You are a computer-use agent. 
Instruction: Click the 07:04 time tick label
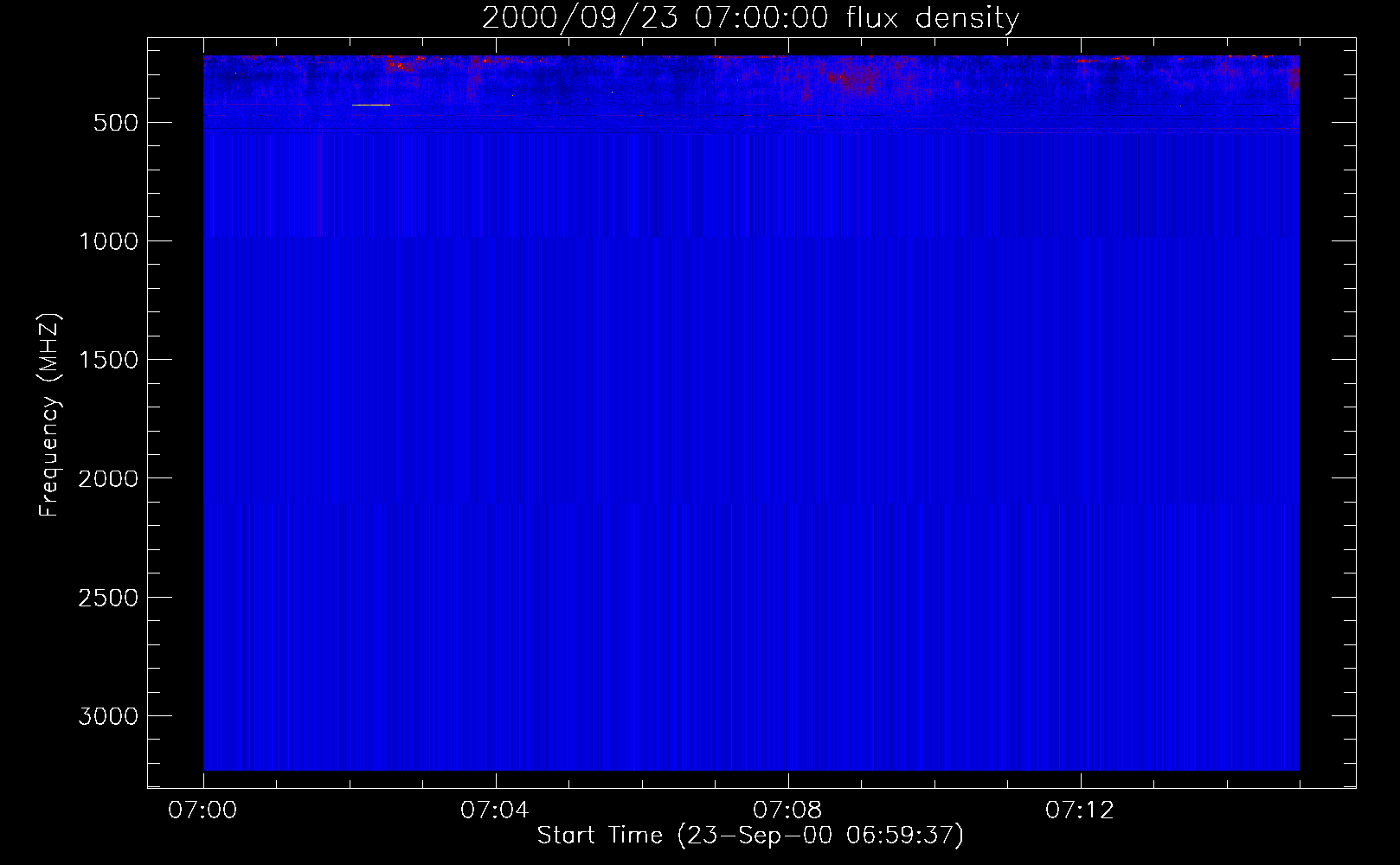tap(495, 811)
